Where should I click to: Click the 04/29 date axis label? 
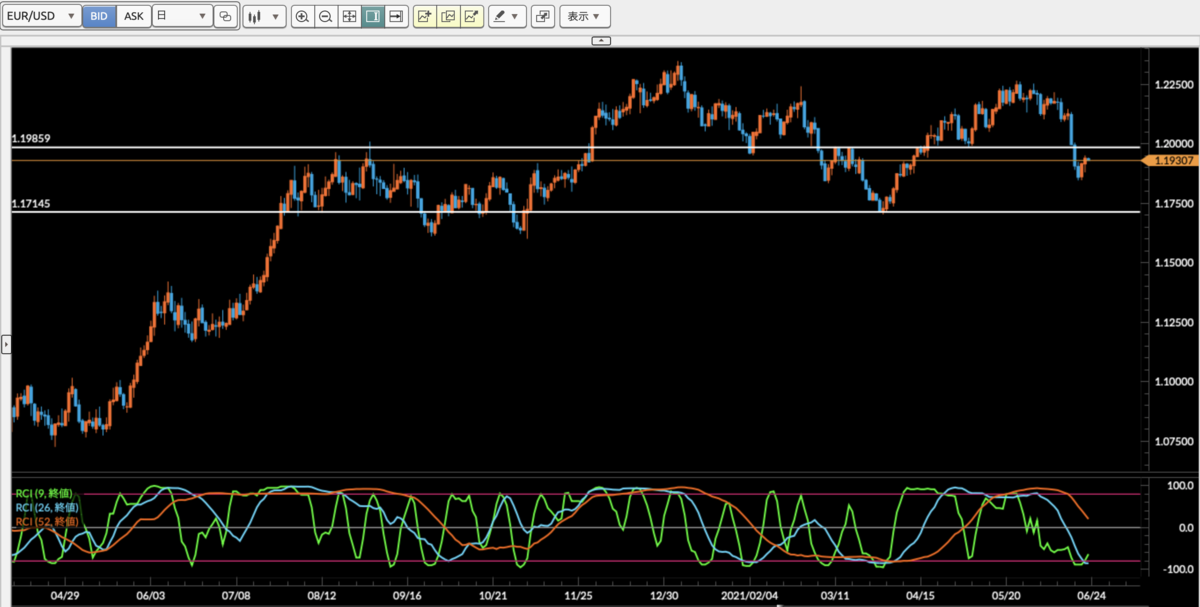point(64,594)
